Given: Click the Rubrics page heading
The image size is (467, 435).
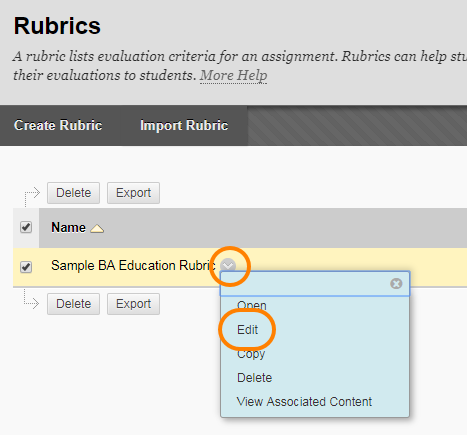Looking at the screenshot, I should point(57,26).
